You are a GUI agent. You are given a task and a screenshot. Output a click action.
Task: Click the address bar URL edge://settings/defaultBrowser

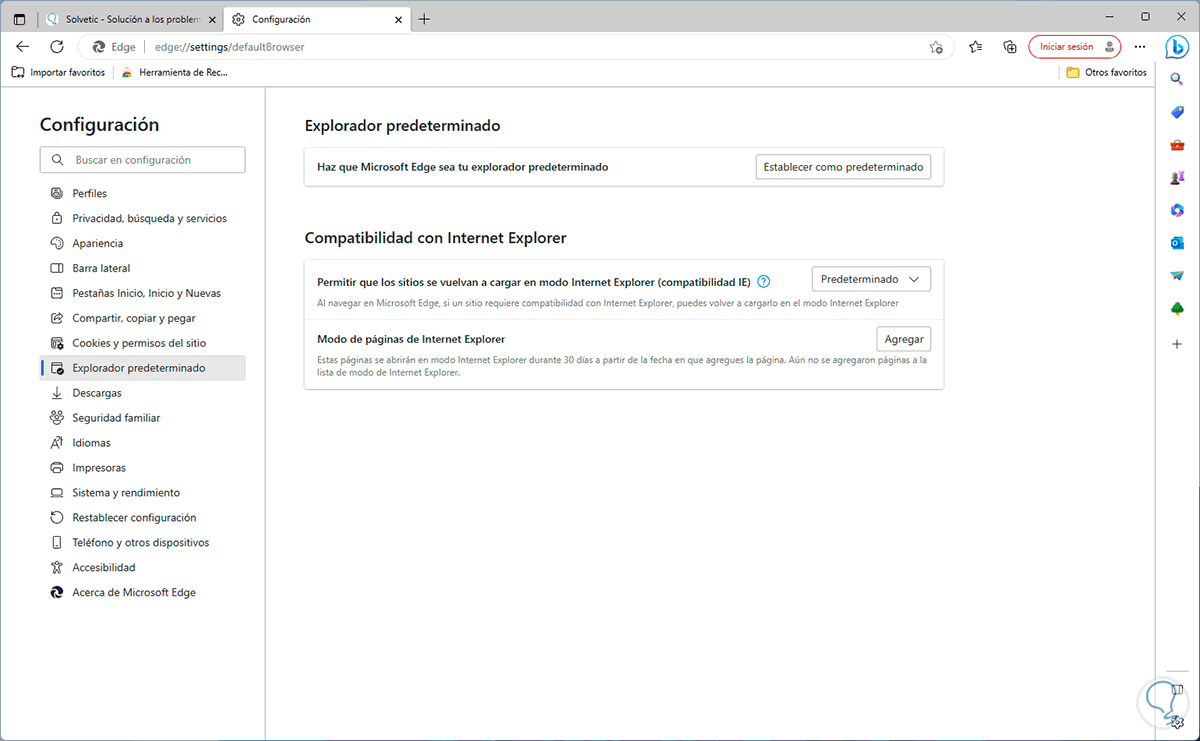point(228,47)
